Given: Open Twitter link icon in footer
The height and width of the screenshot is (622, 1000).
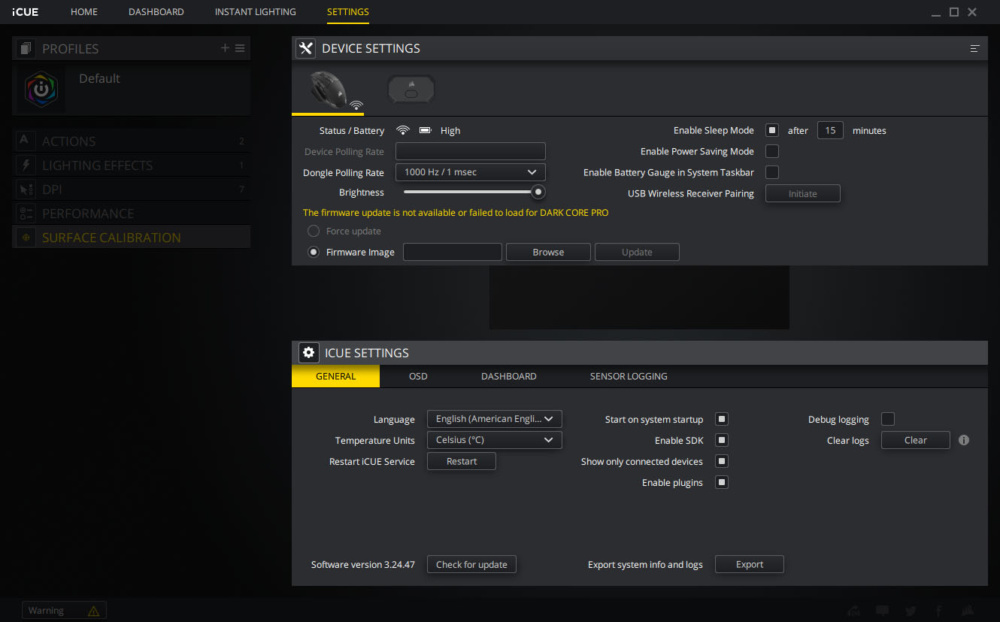Looking at the screenshot, I should click(911, 611).
